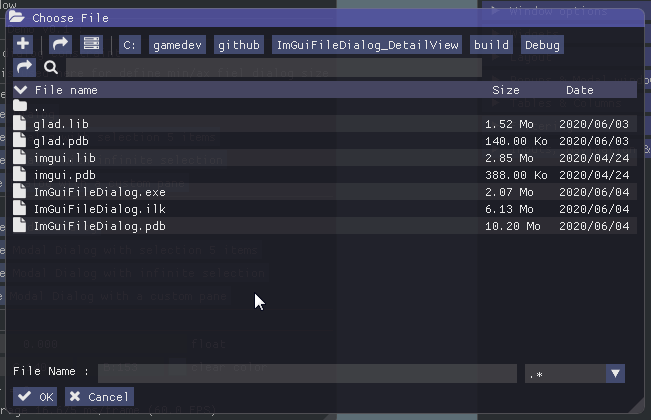Image resolution: width=651 pixels, height=420 pixels.
Task: Click the file icon next to ImGuiFileDialog.ilk
Action: (x=20, y=208)
